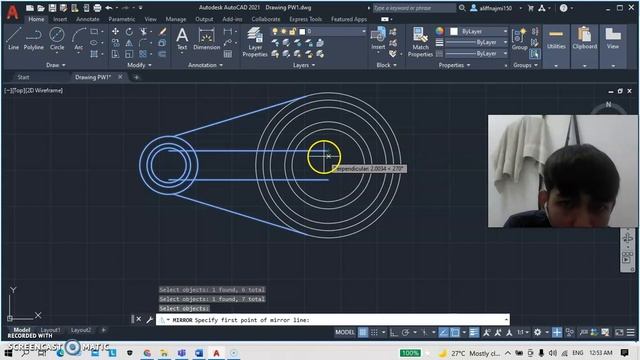Viewport: 640px width, 360px height.
Task: Switch to the Layout1 tab
Action: coord(50,330)
